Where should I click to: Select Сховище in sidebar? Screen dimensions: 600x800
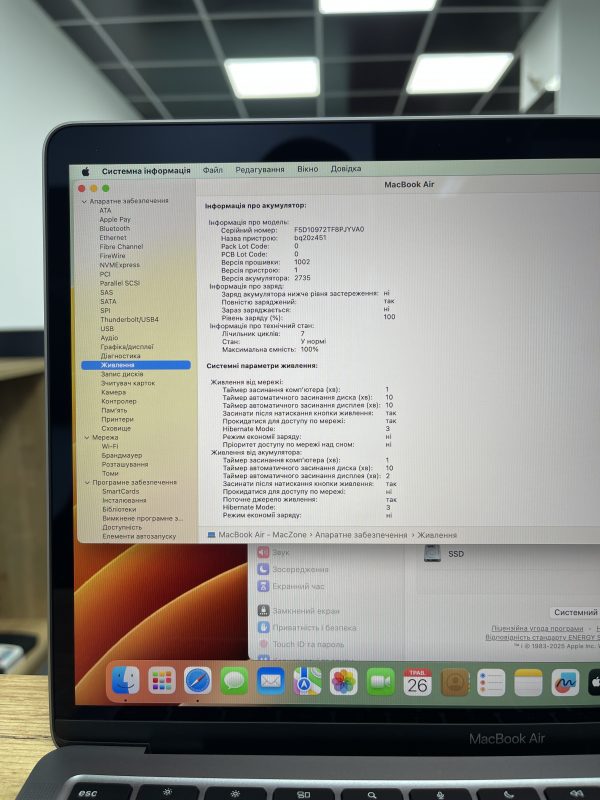(116, 429)
